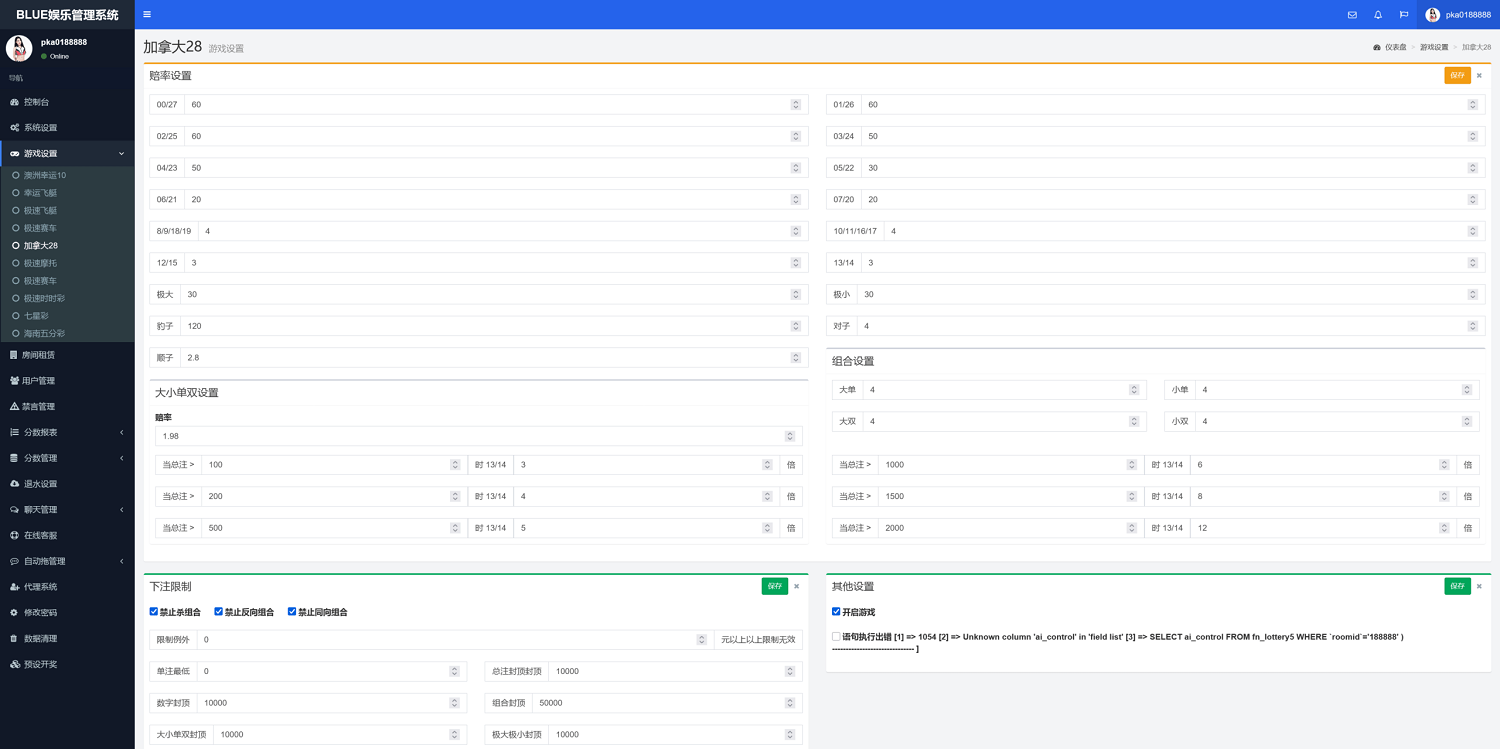Viewport: 1500px width, 749px height.
Task: Click the 系统设置 gears icon
Action: (14, 128)
